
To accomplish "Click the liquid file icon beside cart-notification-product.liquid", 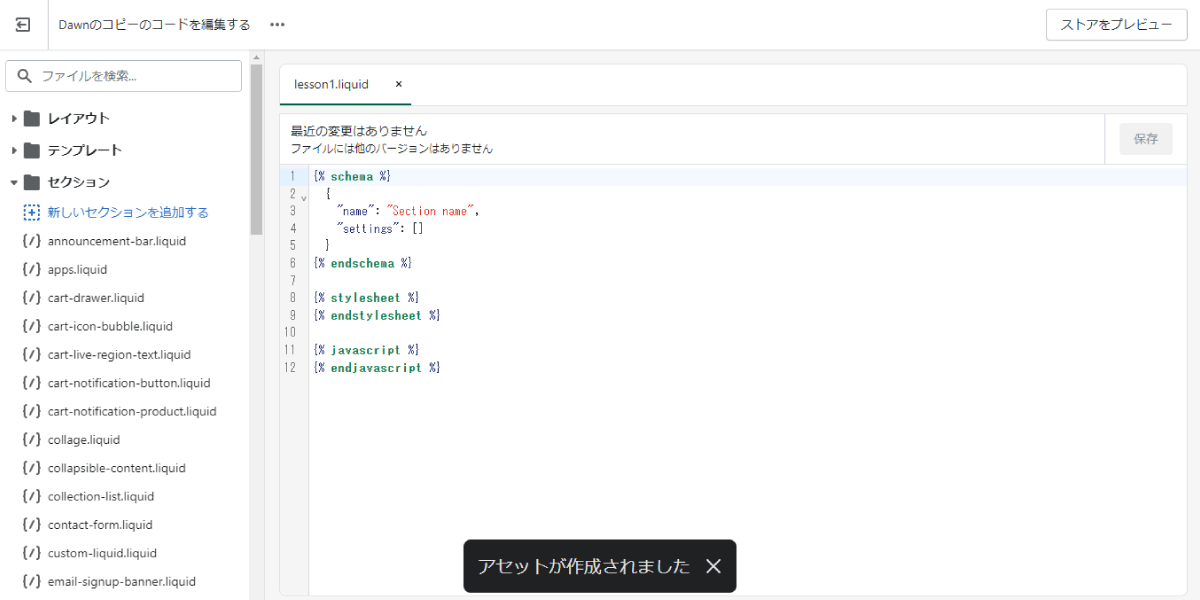I will (31, 411).
